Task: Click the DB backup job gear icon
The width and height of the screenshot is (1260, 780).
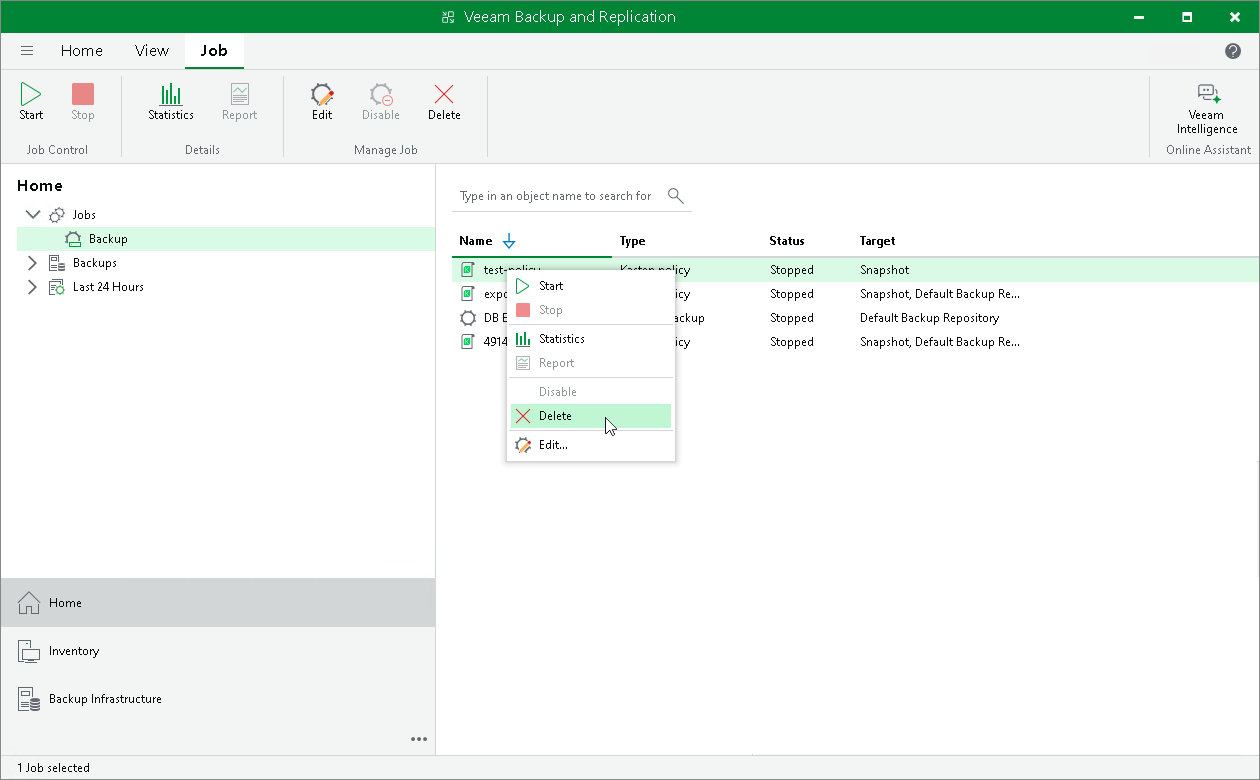Action: 467,318
